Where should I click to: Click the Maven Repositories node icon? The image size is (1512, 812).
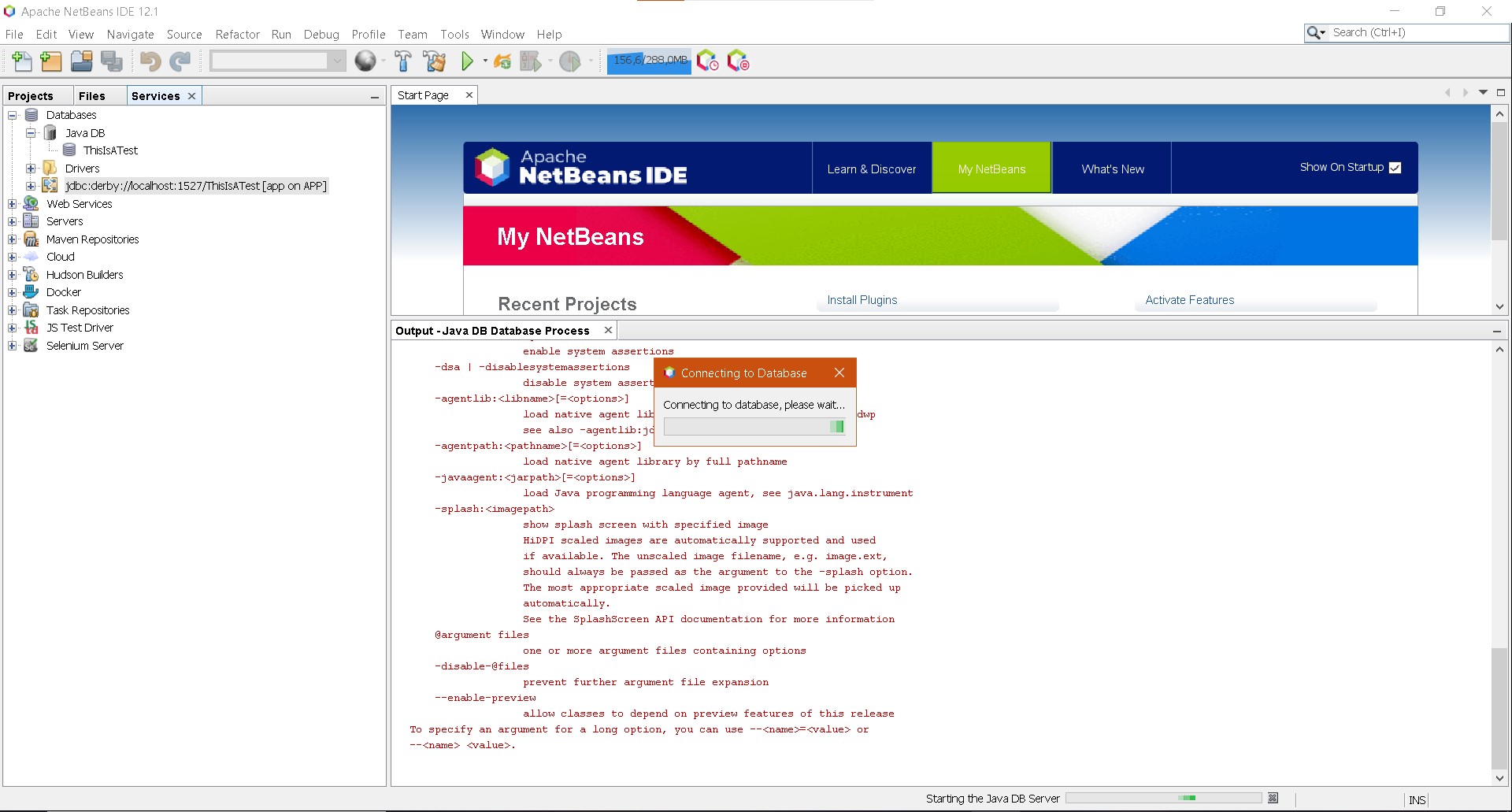pyautogui.click(x=31, y=239)
